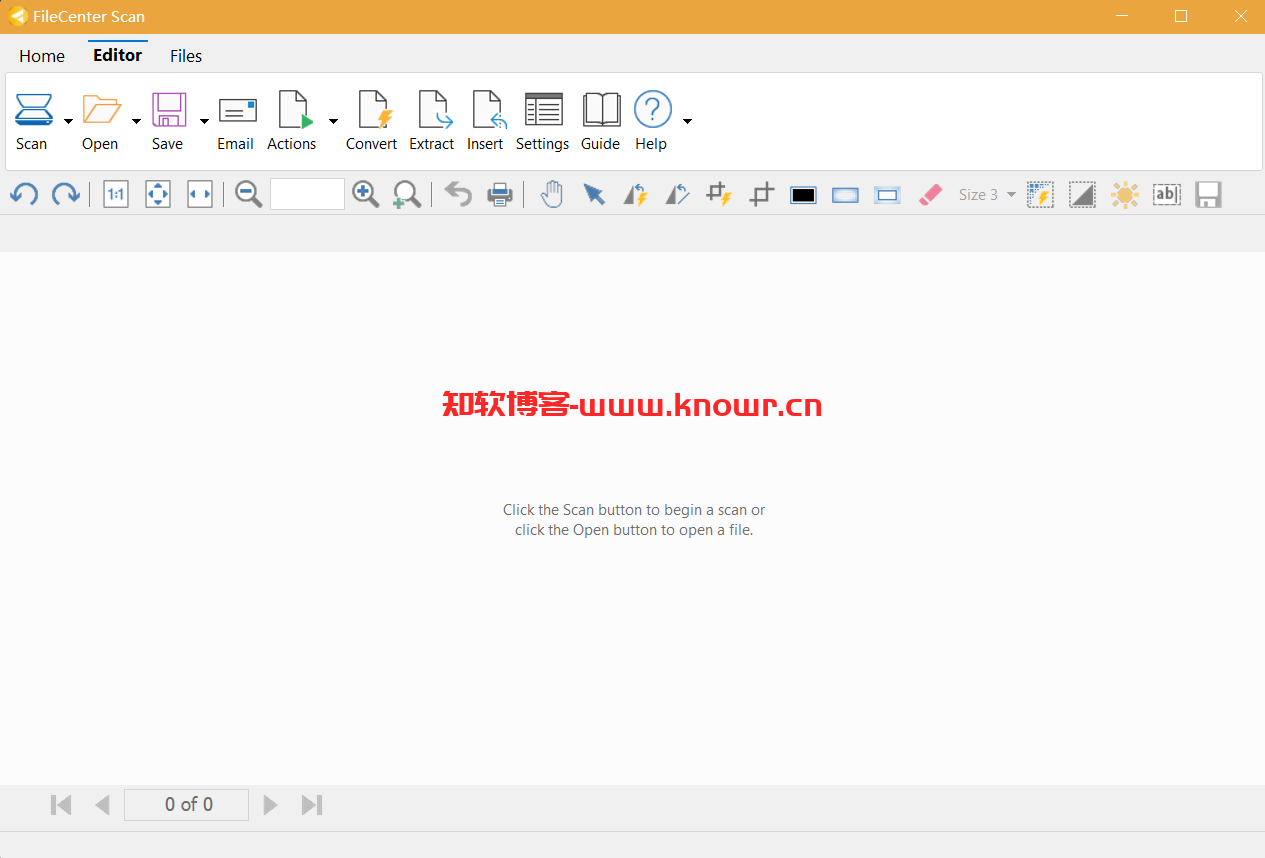Click the FileCenter Scan title bar logo
The width and height of the screenshot is (1265, 858).
pos(18,16)
